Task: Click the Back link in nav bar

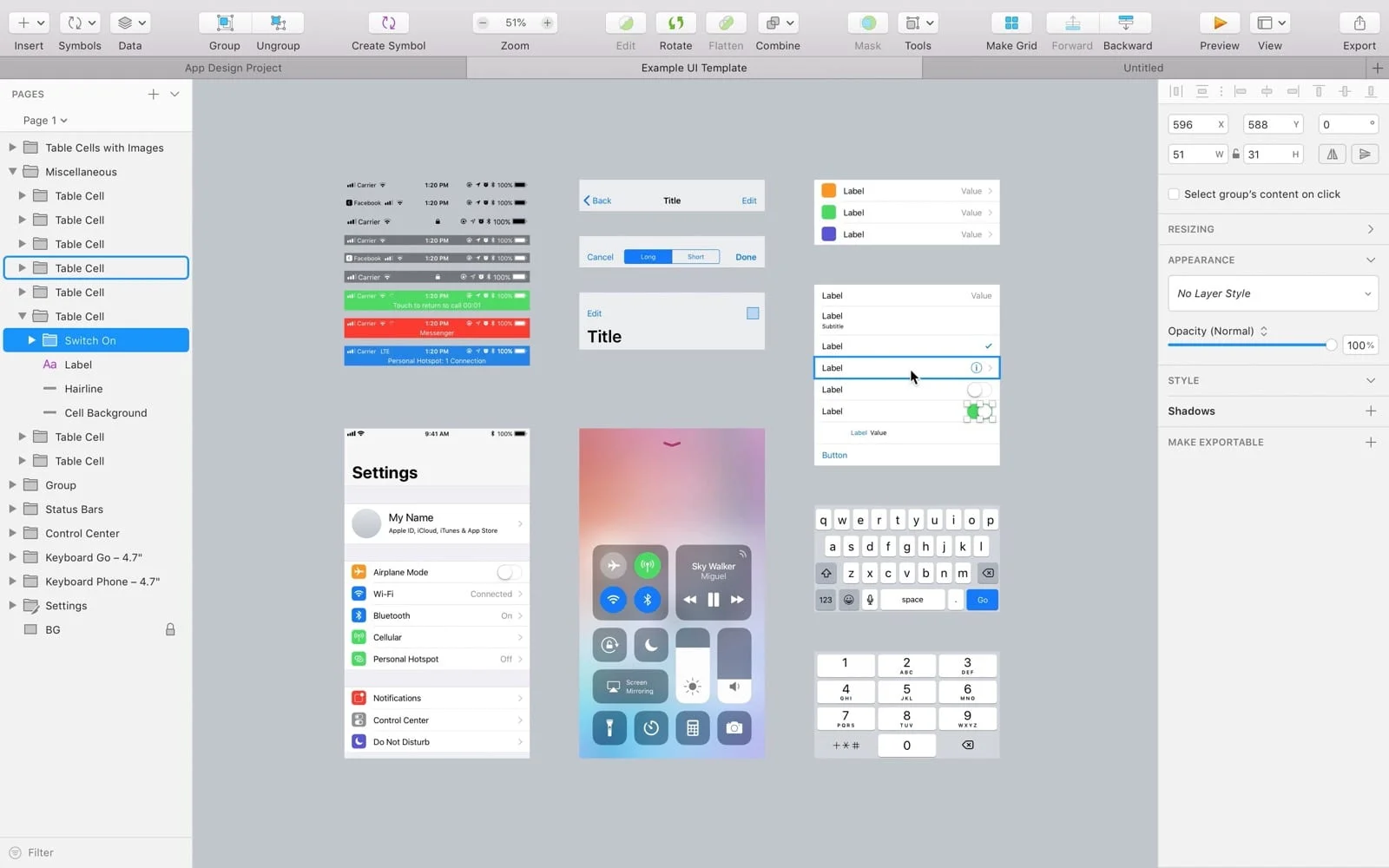Action: (x=597, y=201)
